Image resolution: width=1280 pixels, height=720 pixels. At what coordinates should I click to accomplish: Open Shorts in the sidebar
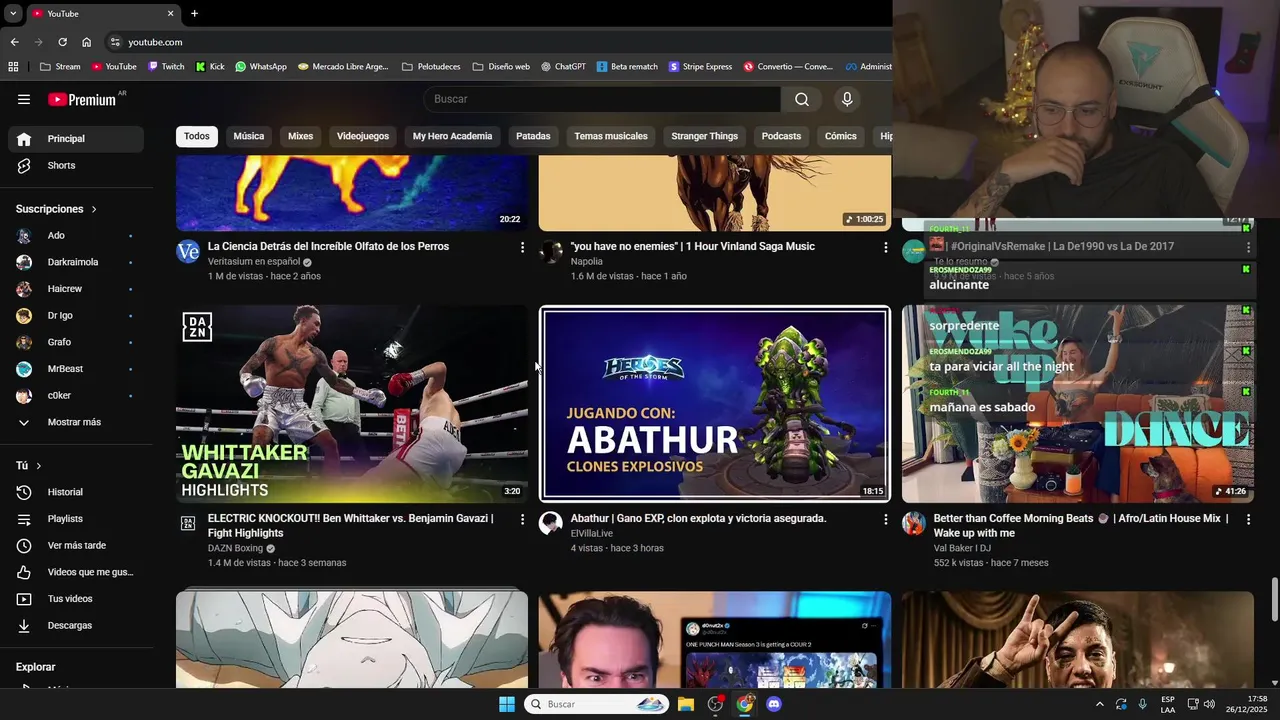76,166
